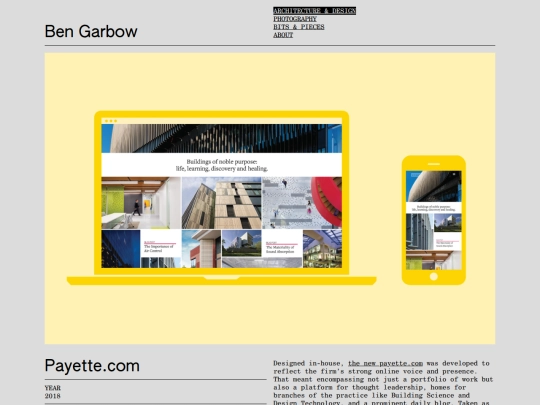The image size is (540, 405).
Task: Visit the About page
Action: [283, 35]
